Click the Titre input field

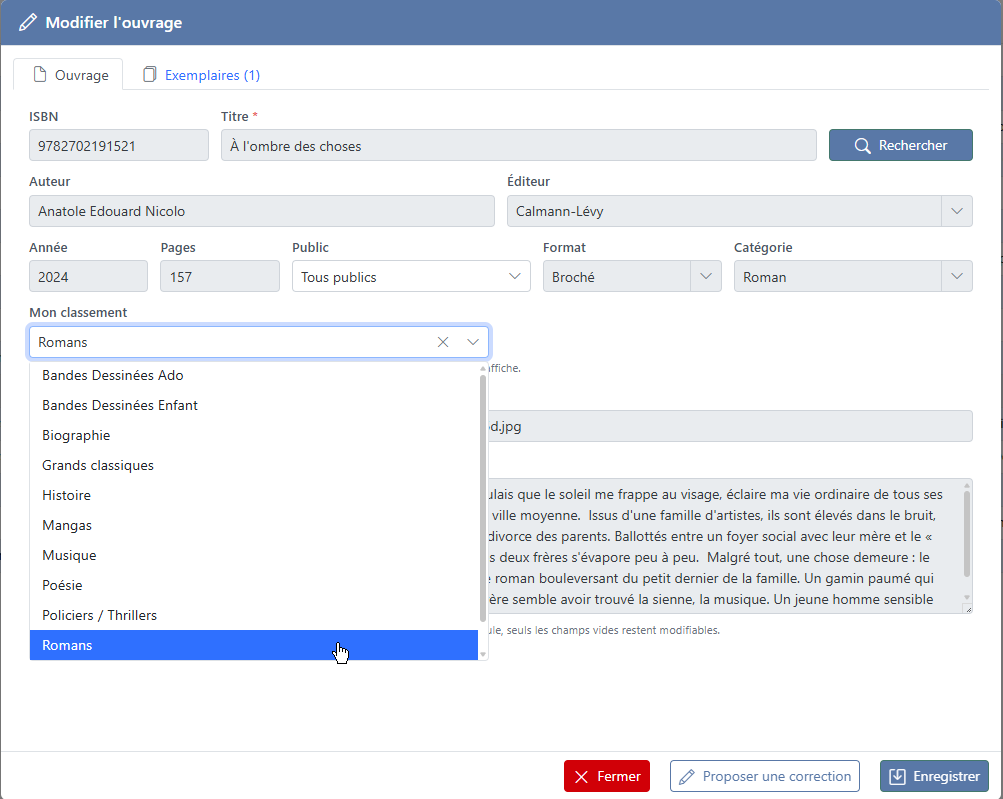pyautogui.click(x=519, y=145)
